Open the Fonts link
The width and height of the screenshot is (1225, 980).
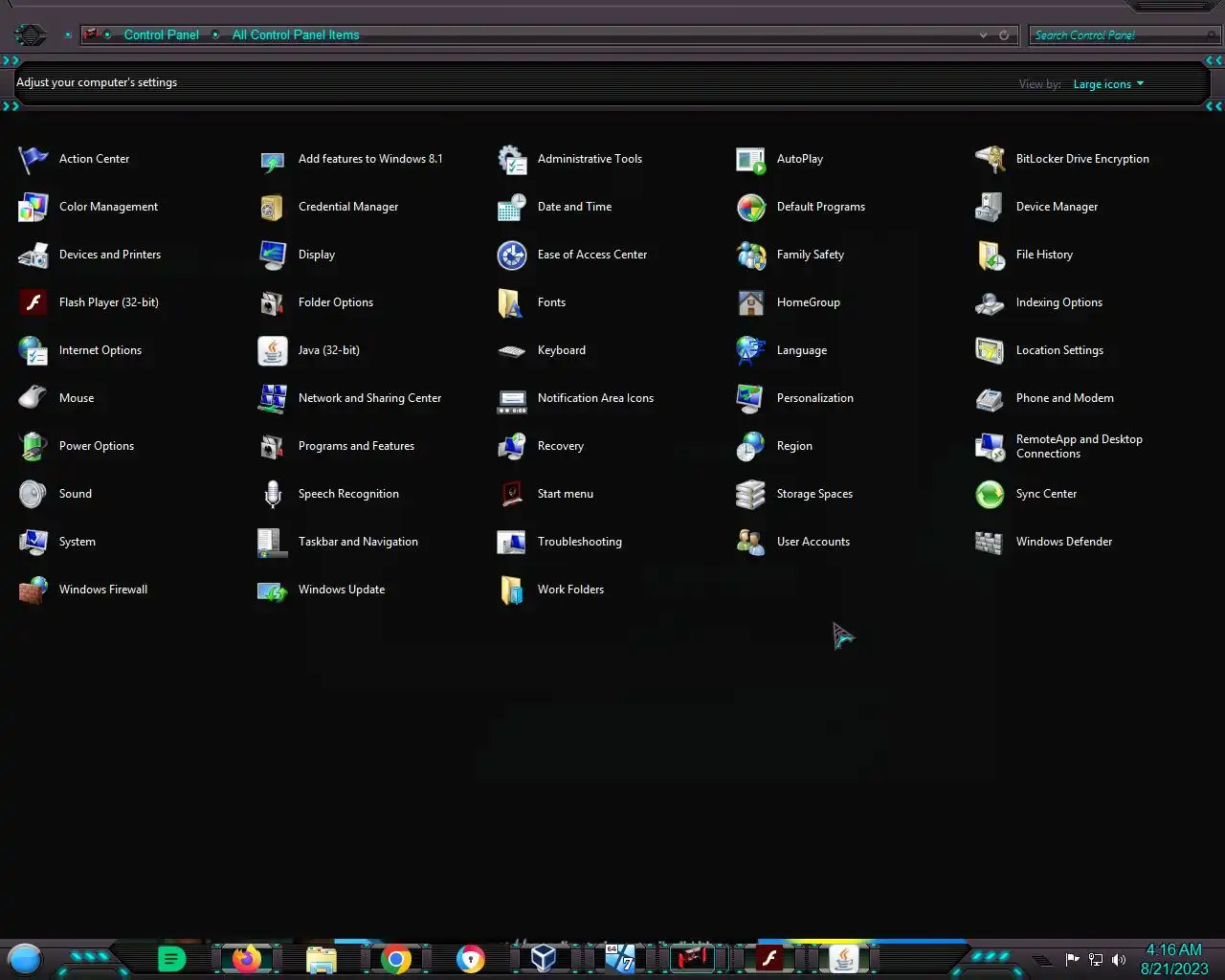(551, 302)
